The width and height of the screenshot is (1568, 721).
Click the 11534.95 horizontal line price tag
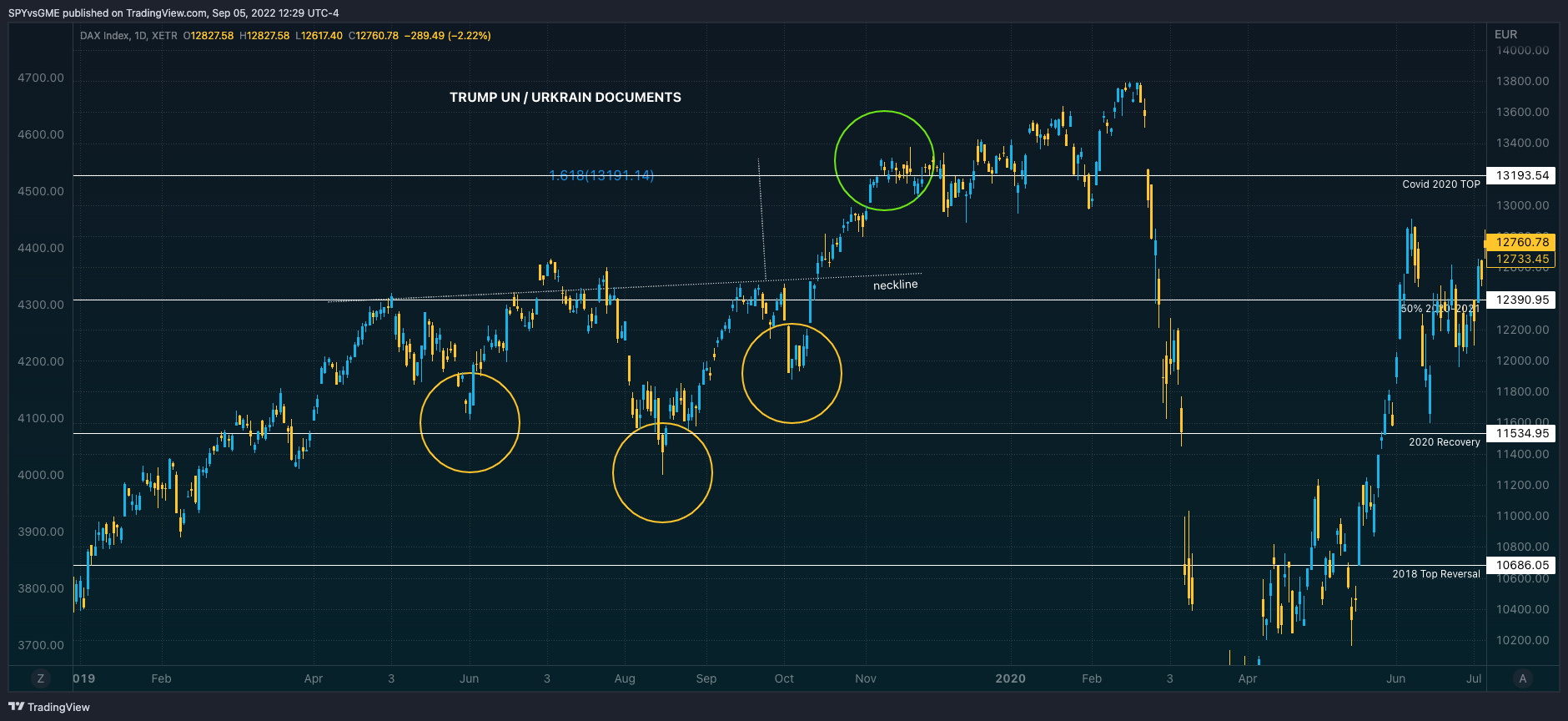coord(1522,433)
